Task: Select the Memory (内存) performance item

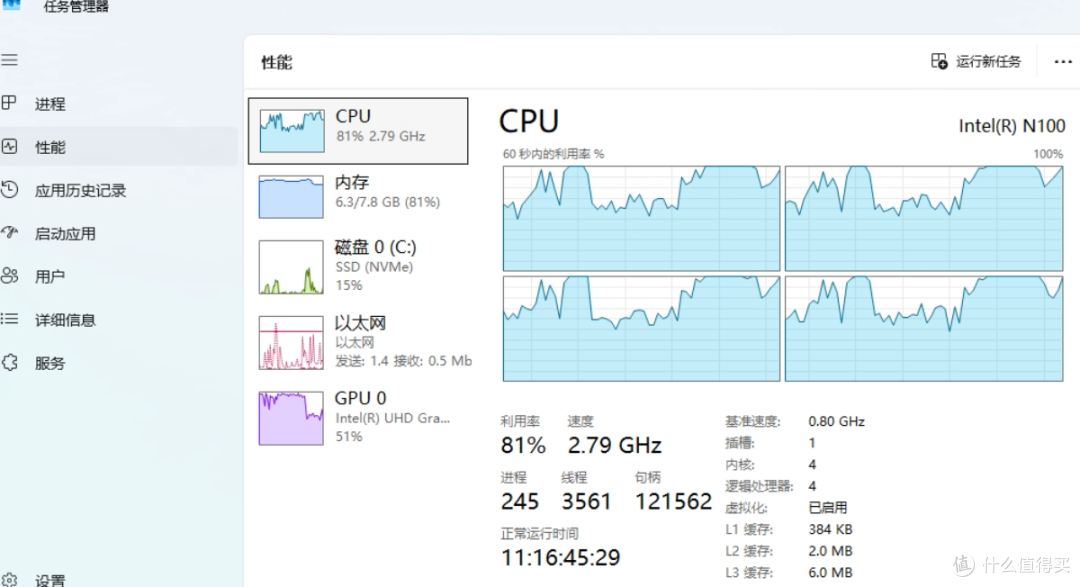Action: click(x=291, y=196)
